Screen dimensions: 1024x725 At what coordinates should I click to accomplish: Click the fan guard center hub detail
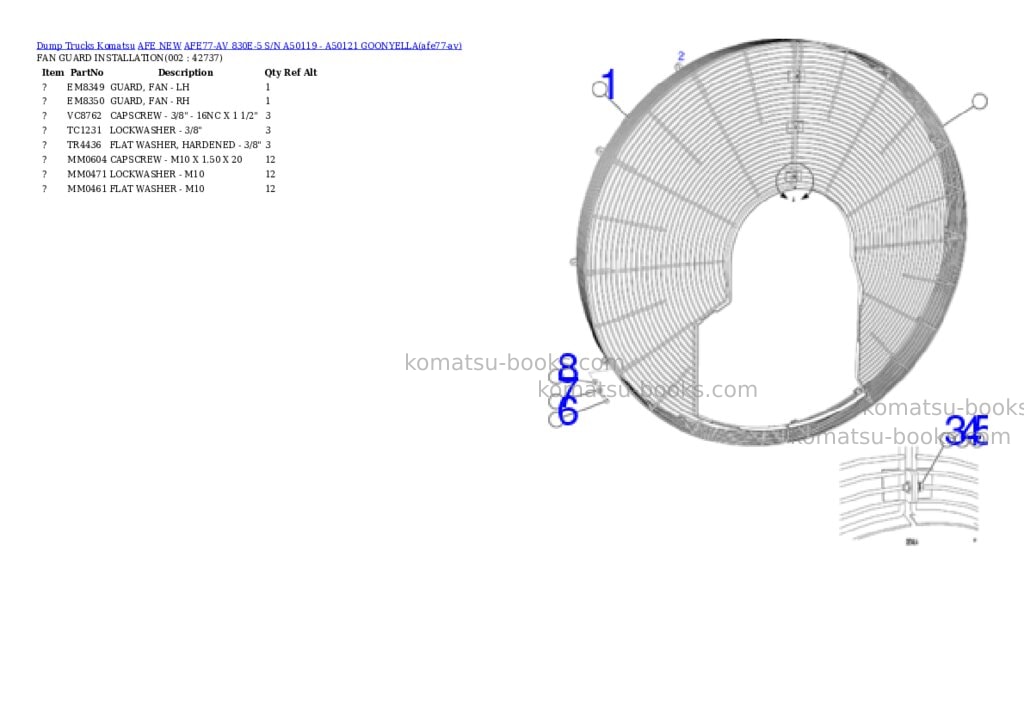pos(793,180)
